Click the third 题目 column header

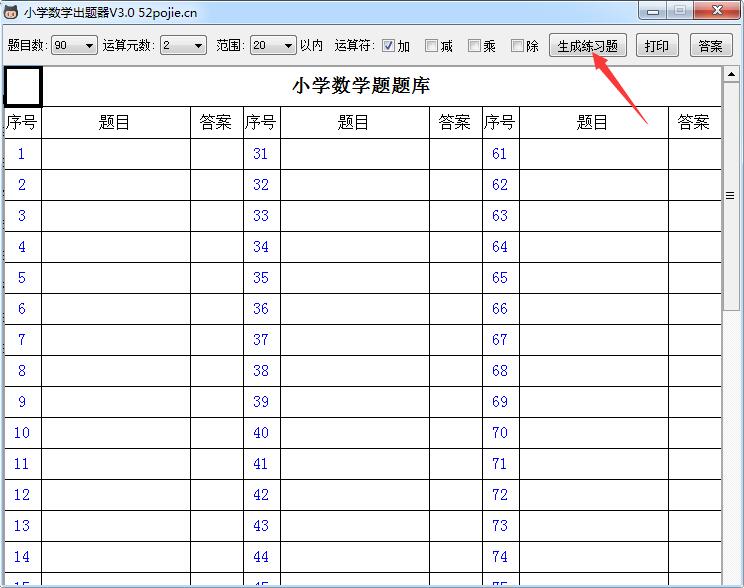click(x=594, y=122)
